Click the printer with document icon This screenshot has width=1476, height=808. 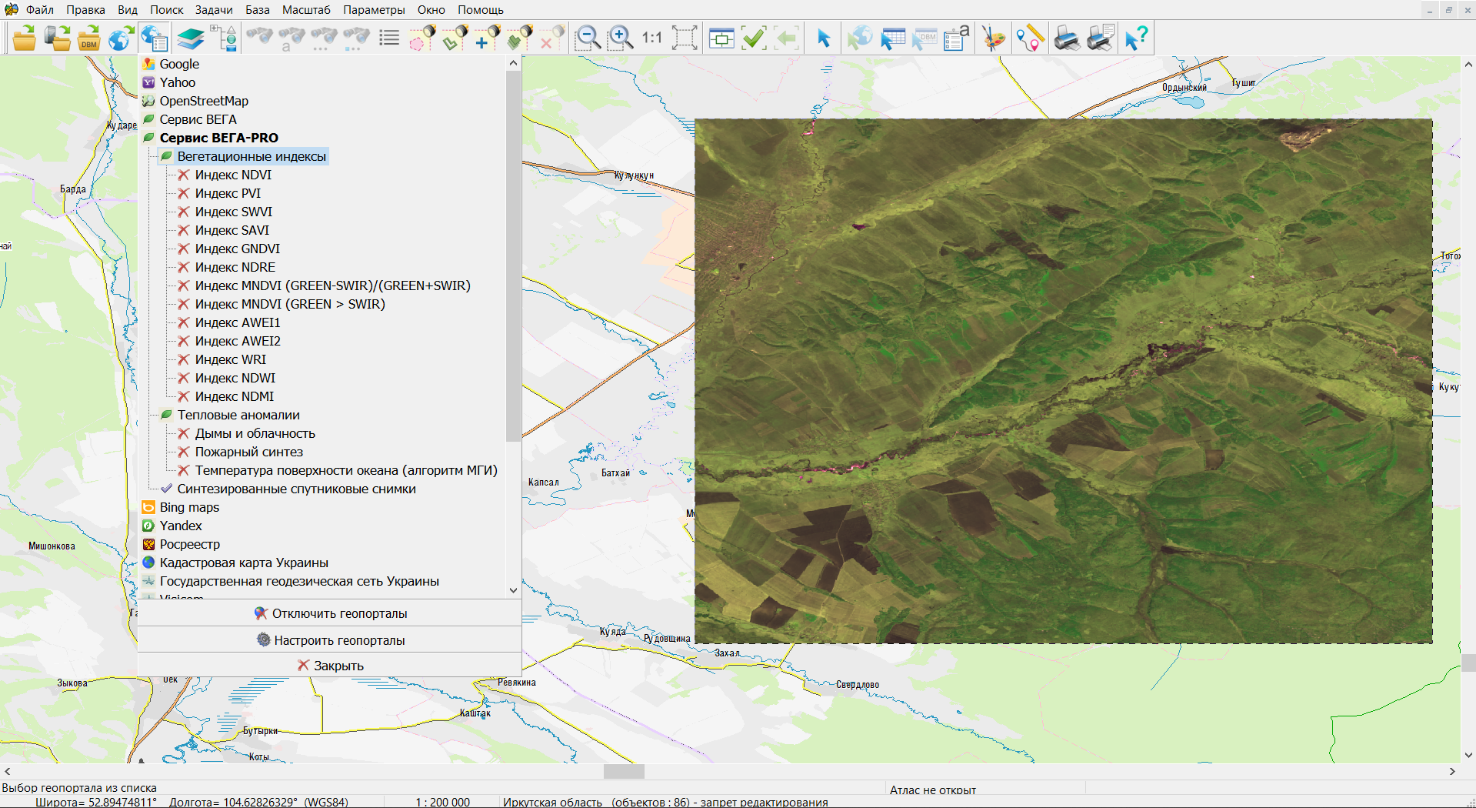tap(1101, 38)
